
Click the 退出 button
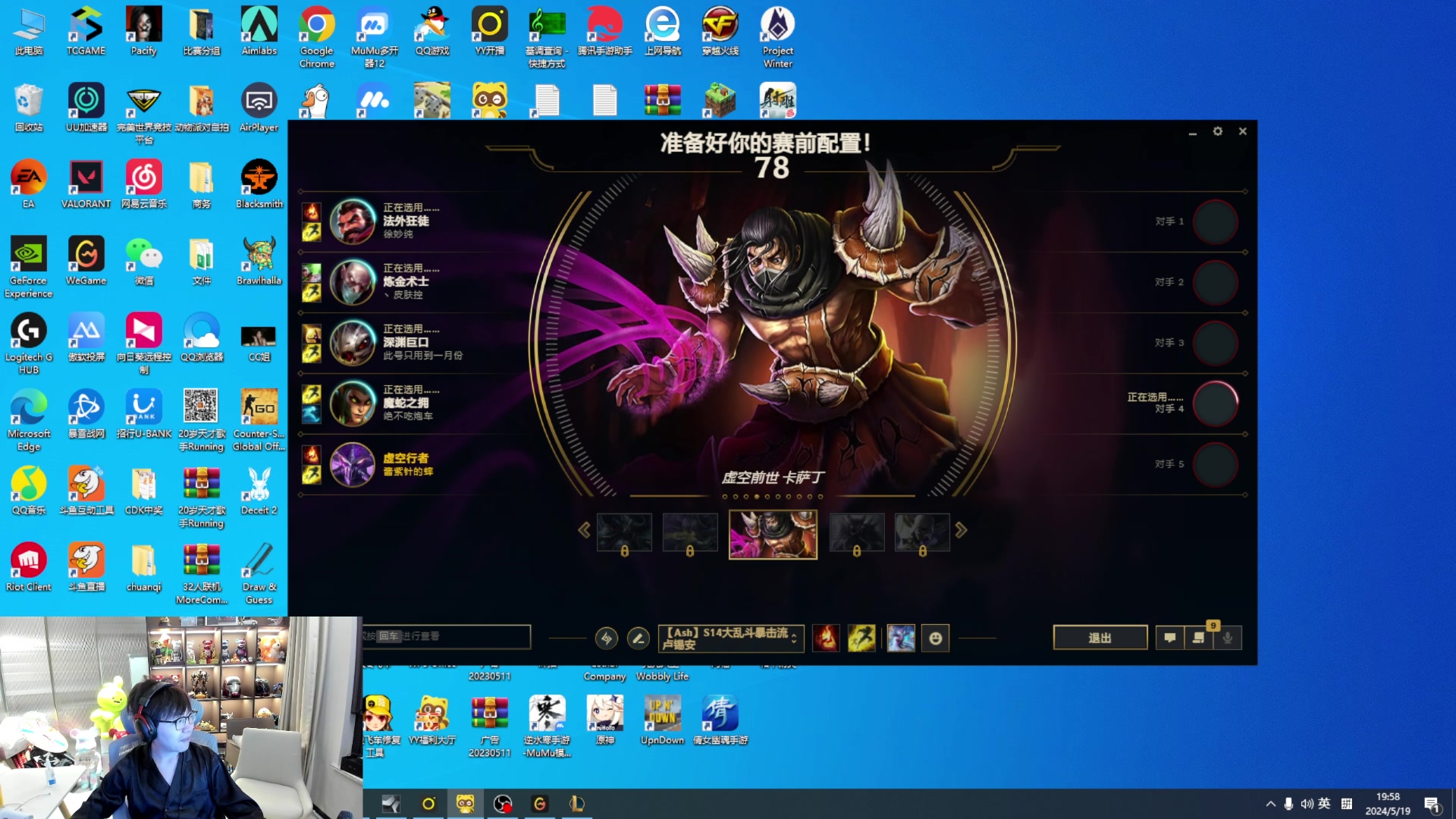(x=1100, y=638)
